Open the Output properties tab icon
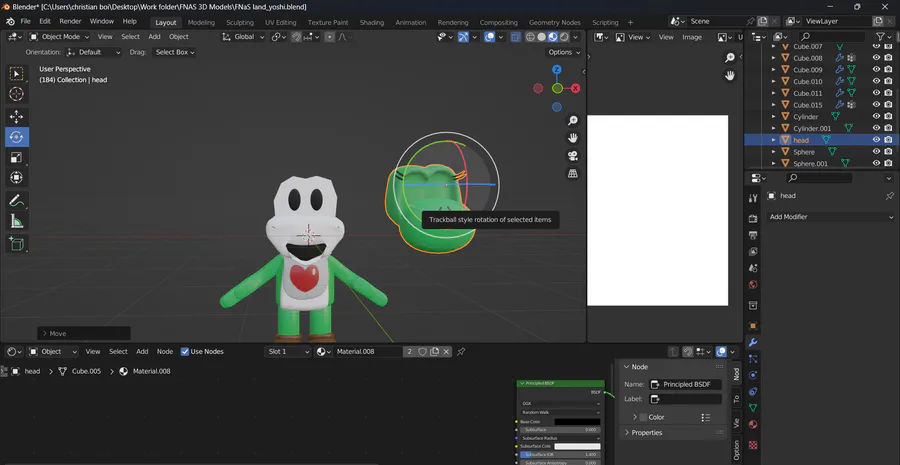The height and width of the screenshot is (465, 900). pyautogui.click(x=753, y=235)
